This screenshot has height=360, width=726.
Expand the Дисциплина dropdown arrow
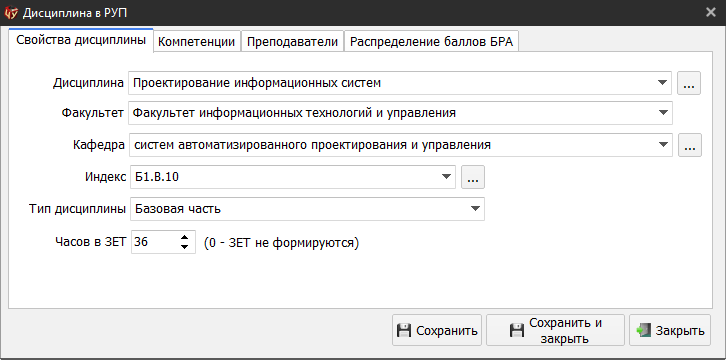tap(662, 83)
